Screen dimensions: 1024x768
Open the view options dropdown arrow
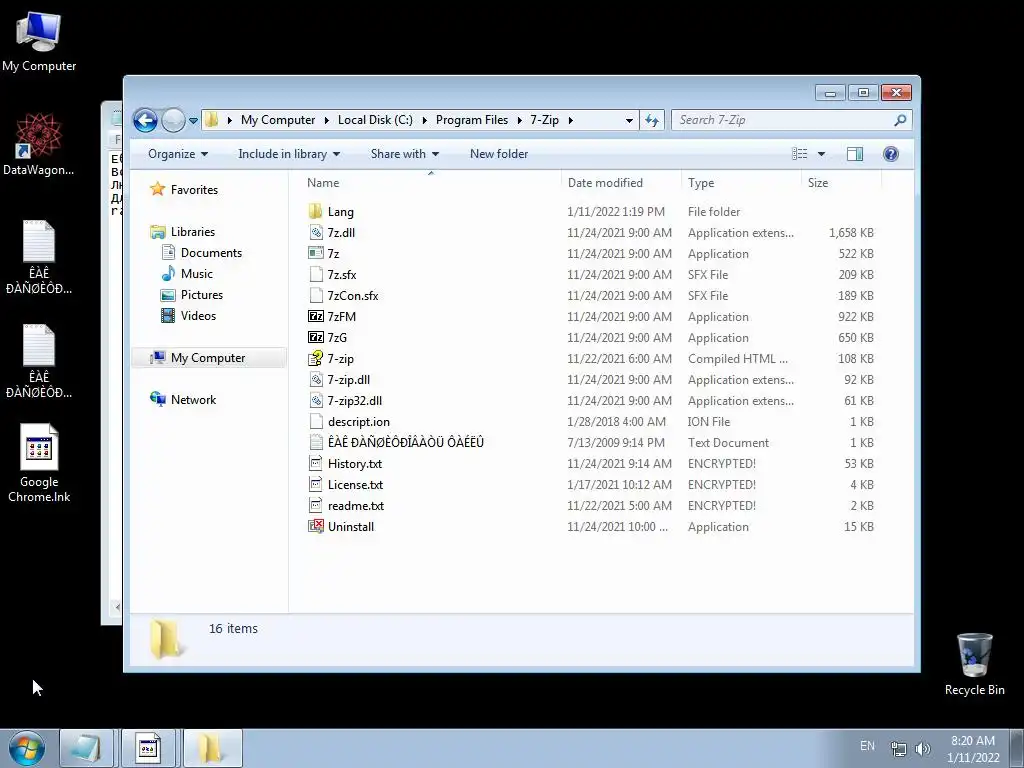[822, 154]
